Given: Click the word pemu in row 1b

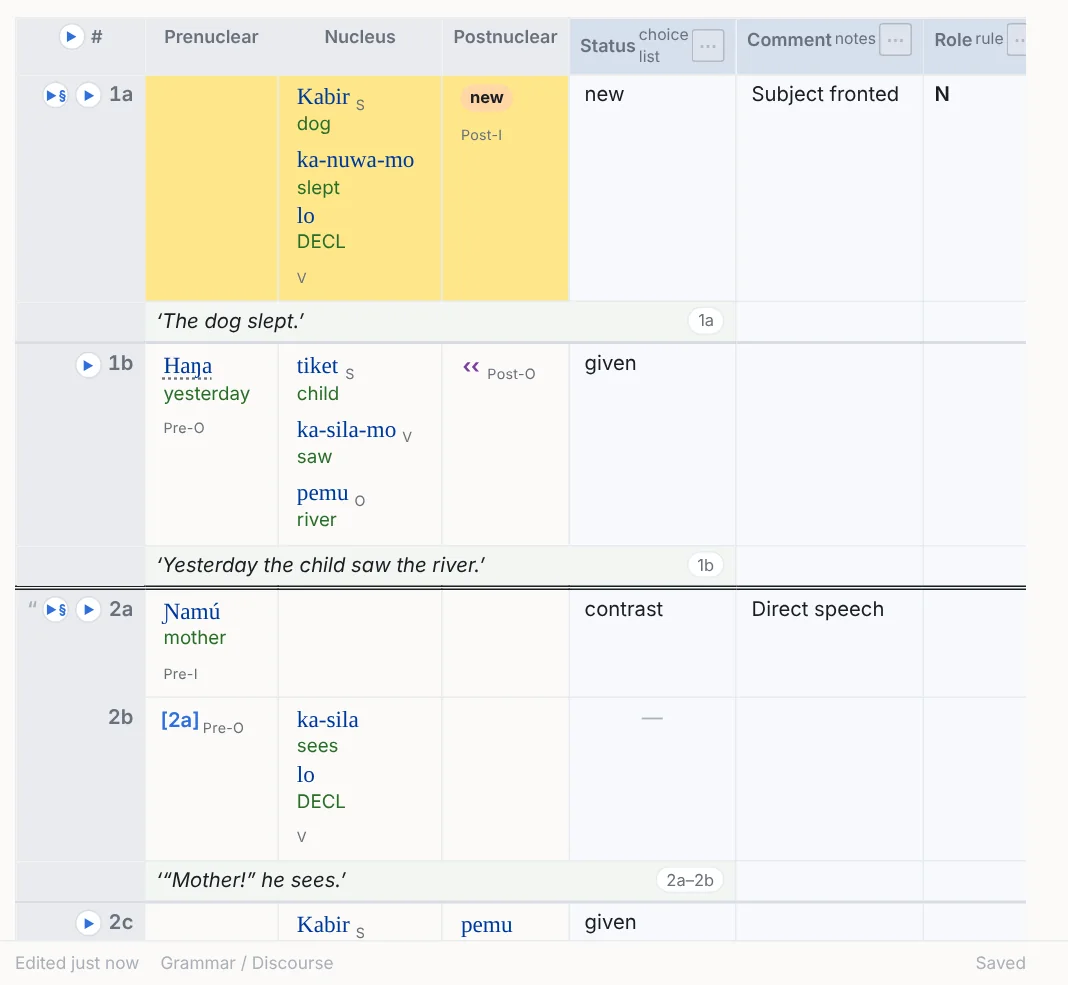Looking at the screenshot, I should pos(323,492).
